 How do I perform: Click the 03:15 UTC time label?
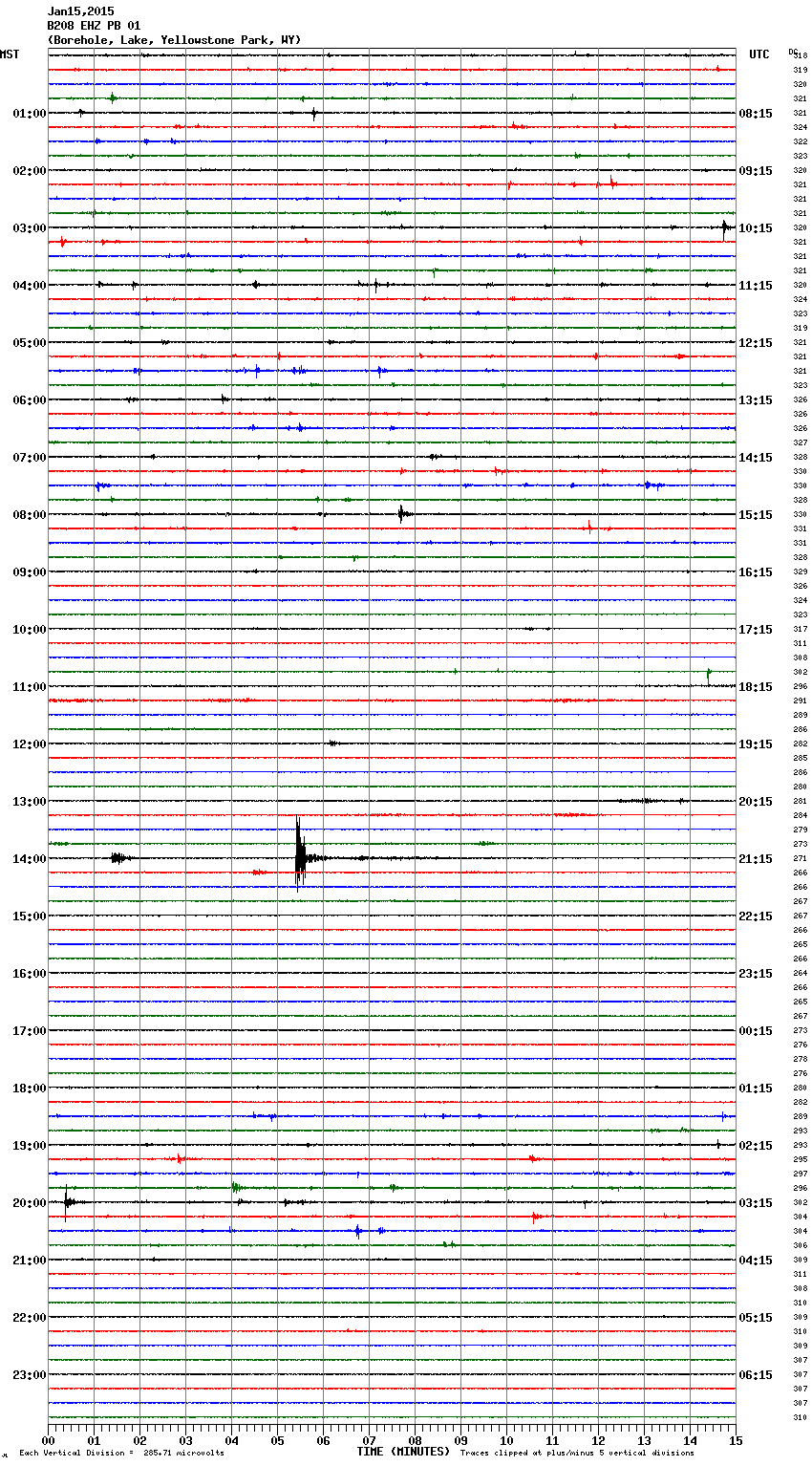[756, 1203]
